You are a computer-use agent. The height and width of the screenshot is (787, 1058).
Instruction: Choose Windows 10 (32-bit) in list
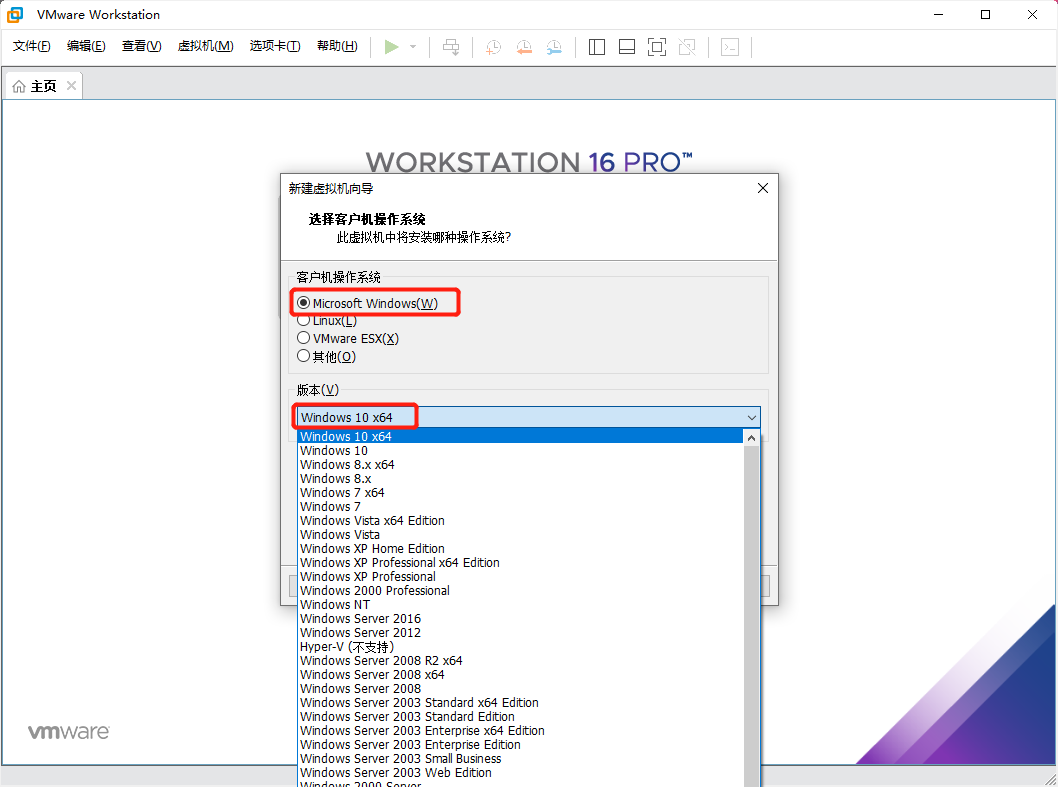[520, 451]
